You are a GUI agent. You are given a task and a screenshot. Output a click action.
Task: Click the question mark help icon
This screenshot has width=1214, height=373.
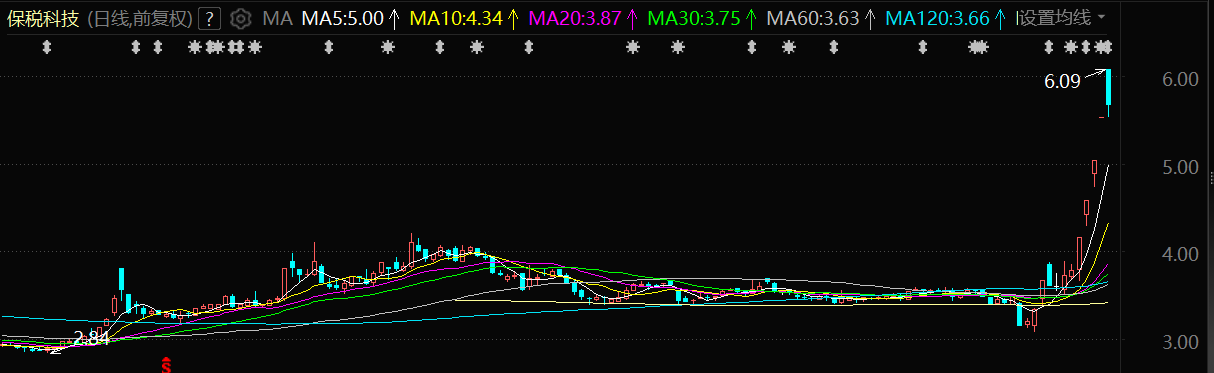[x=209, y=18]
